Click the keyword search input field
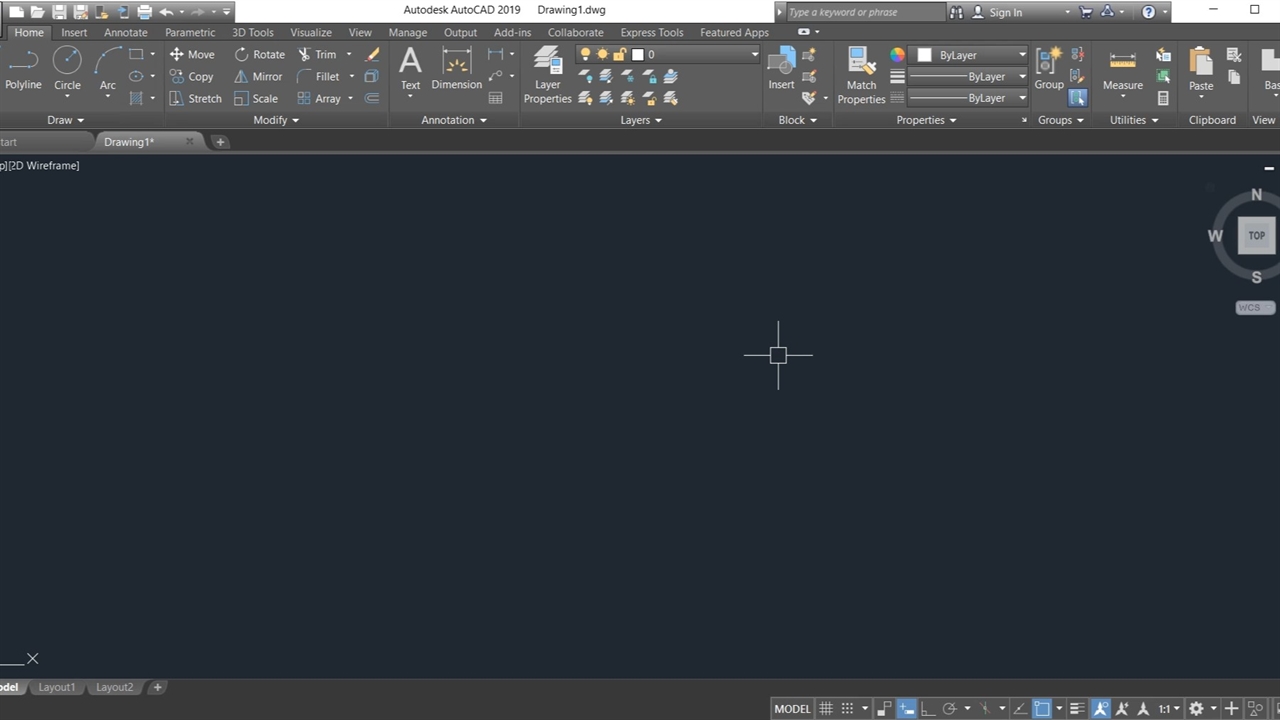 [864, 12]
